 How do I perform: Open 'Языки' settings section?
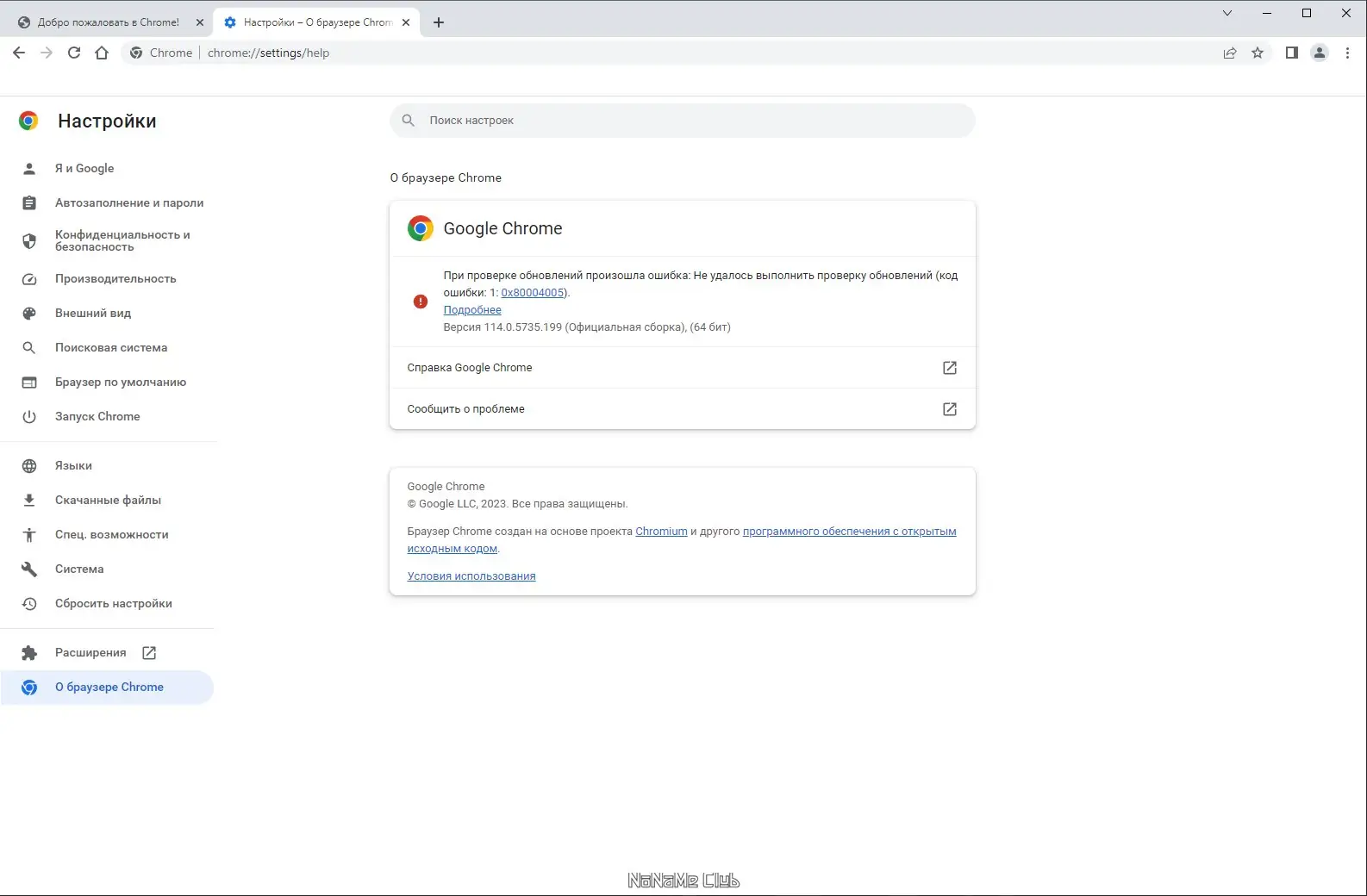click(108, 465)
